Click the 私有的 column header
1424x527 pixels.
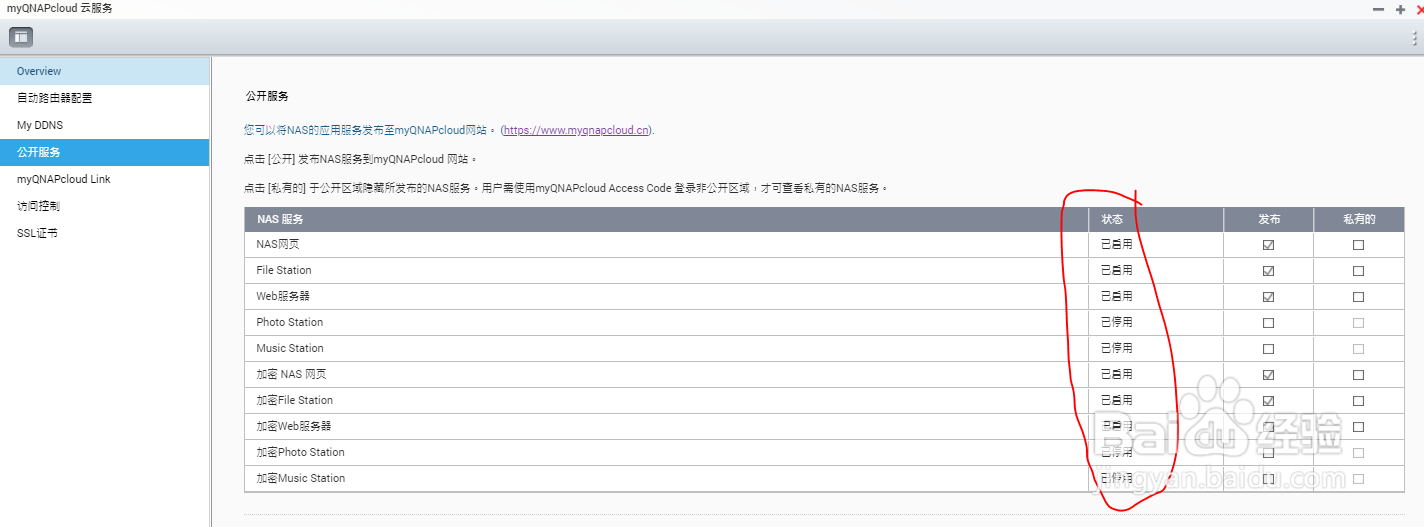[x=1358, y=220]
